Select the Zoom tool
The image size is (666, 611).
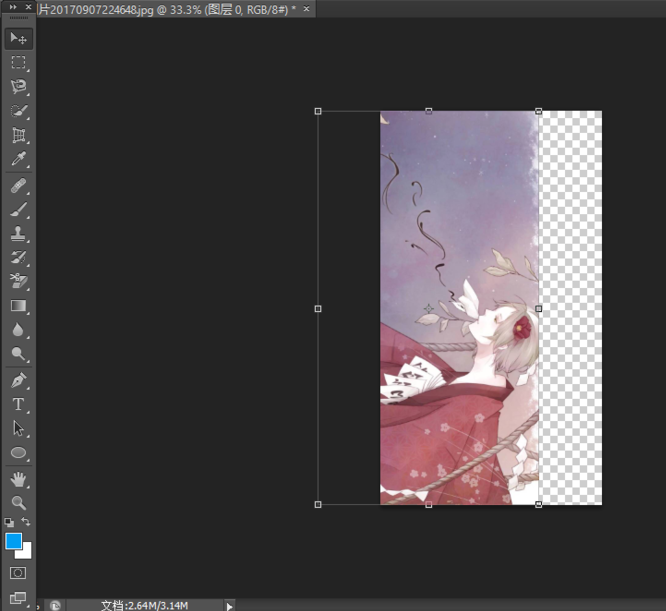coord(18,503)
